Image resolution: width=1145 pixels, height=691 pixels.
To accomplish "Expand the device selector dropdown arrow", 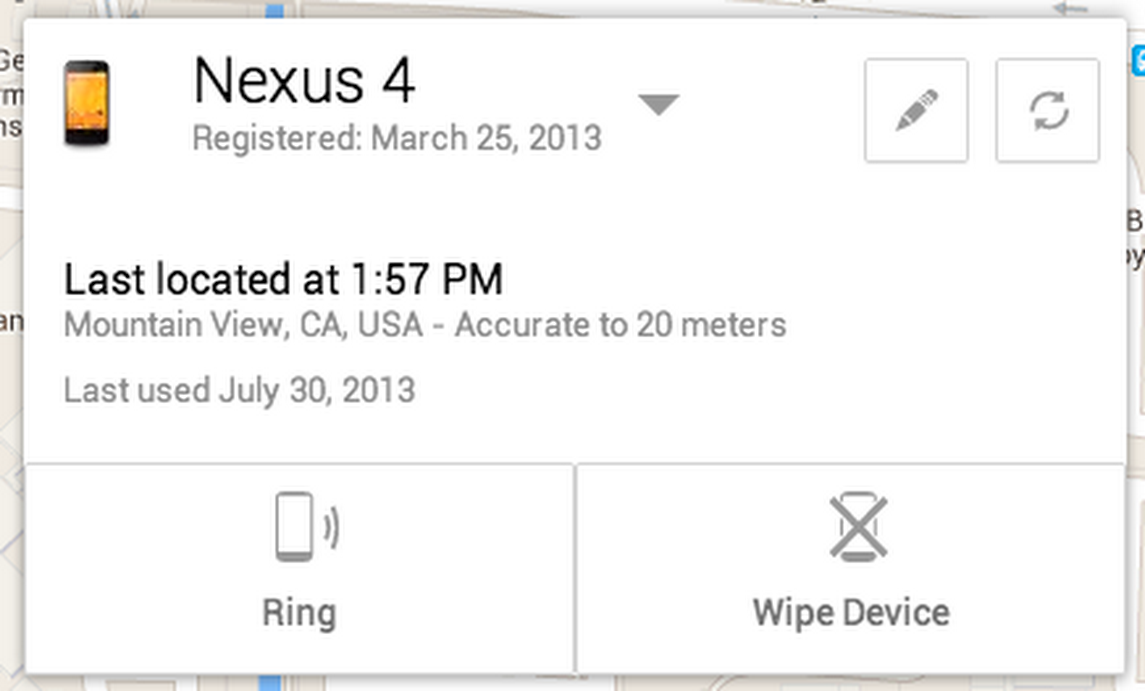I will [659, 104].
